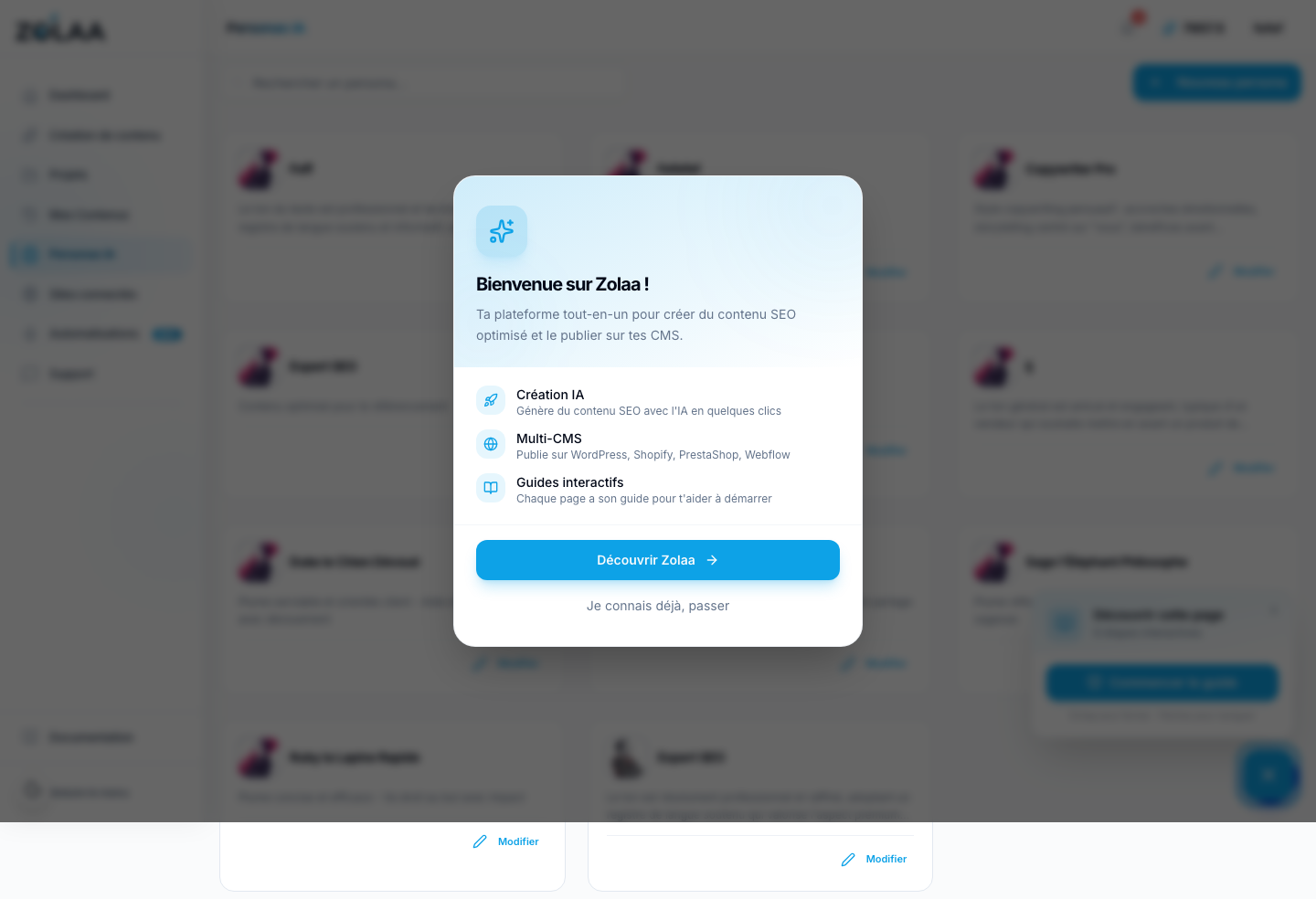Click the blurred round floating plus button

(1269, 776)
